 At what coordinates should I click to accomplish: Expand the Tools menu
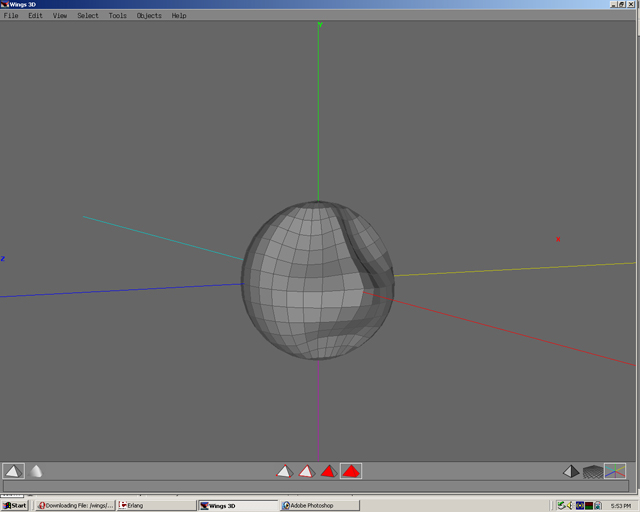point(118,16)
